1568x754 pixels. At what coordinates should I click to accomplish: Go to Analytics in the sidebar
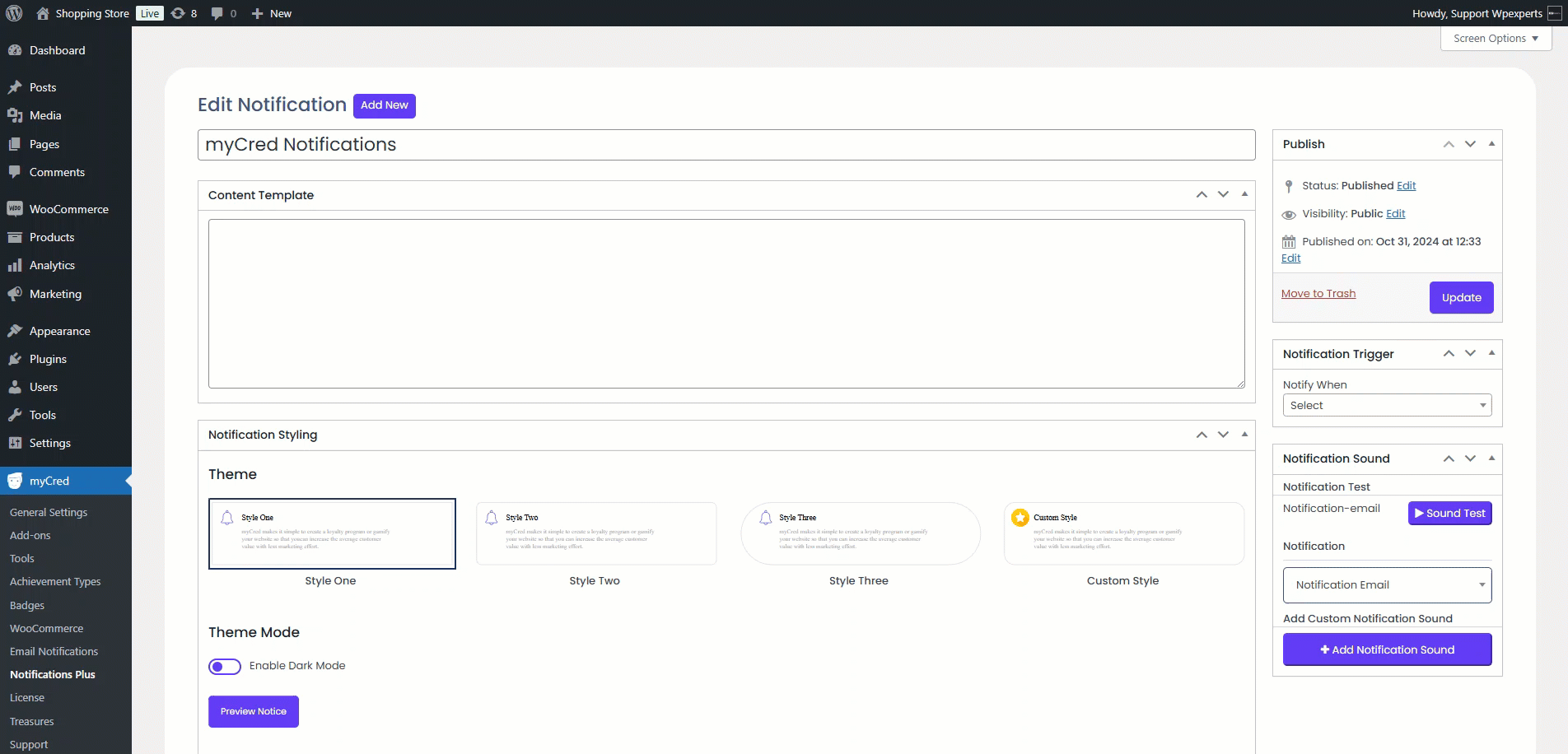(52, 265)
